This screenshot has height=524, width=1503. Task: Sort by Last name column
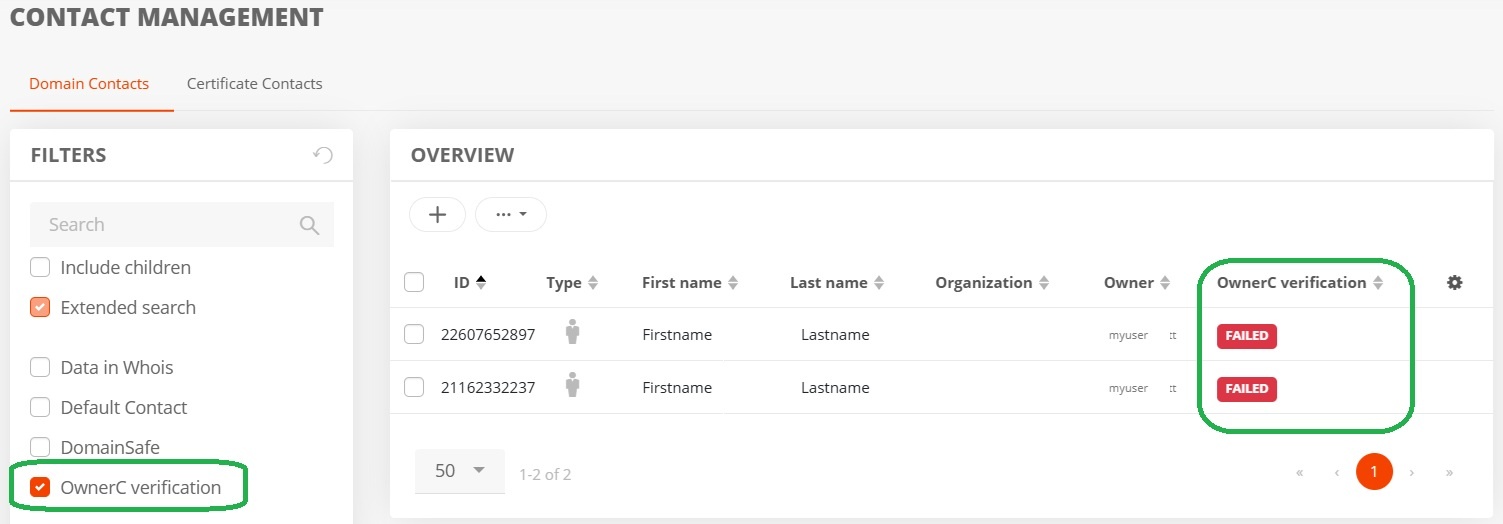(879, 283)
